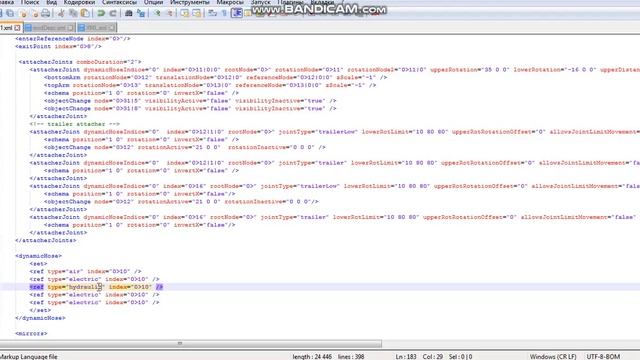Toggle the highlighted Indent guide icon
This screenshot has height=360, width=640.
237,13
